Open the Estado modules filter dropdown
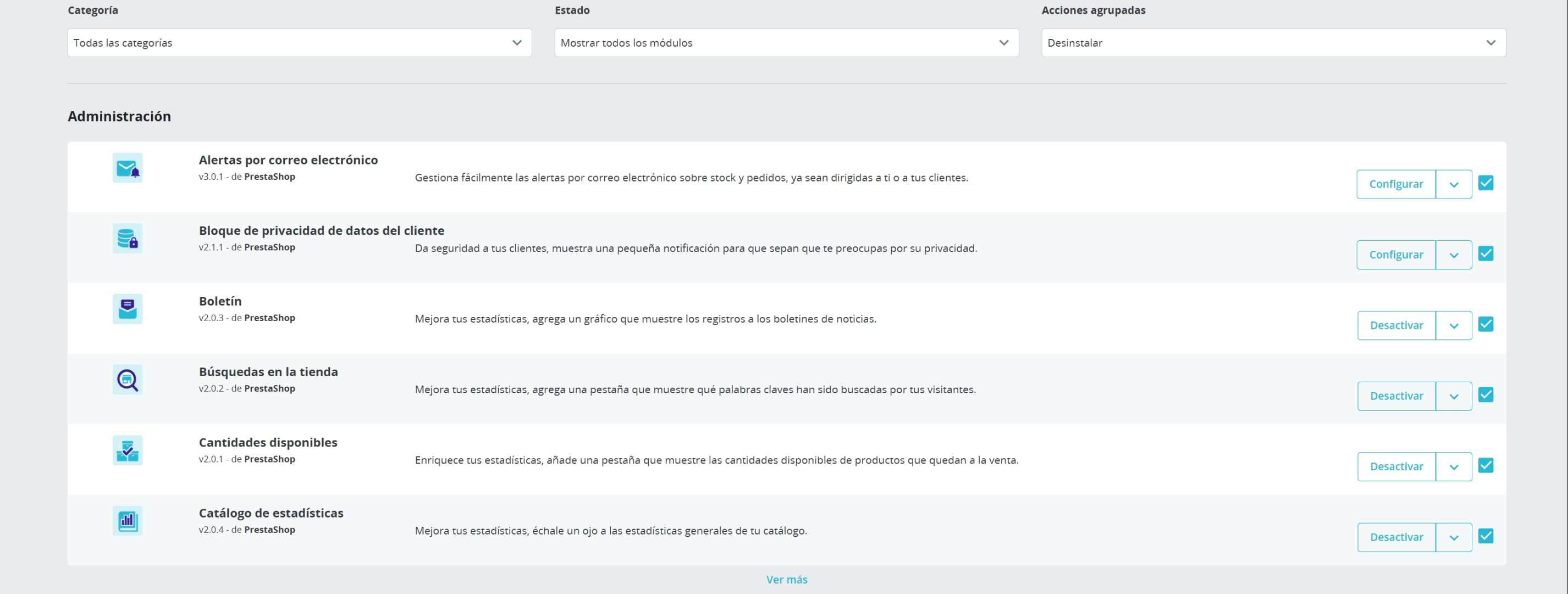Screen dimensions: 1568x594 (x=786, y=43)
